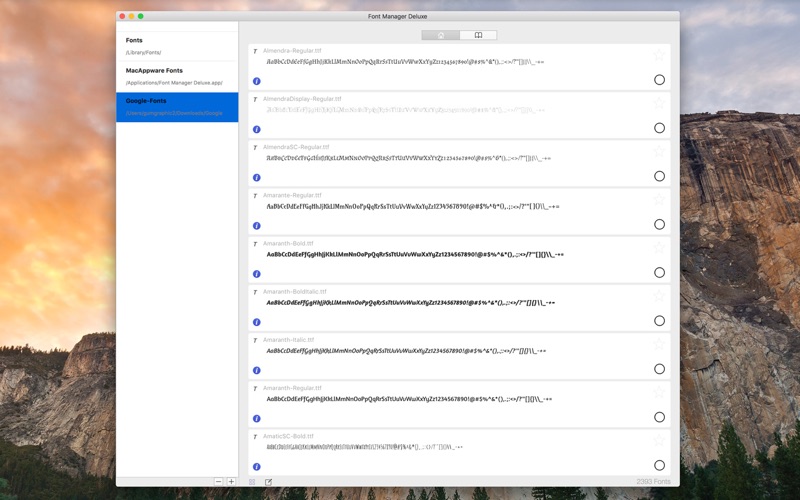
Task: Star AlmendraSC-Regular.ttf as favorite
Action: 659,151
